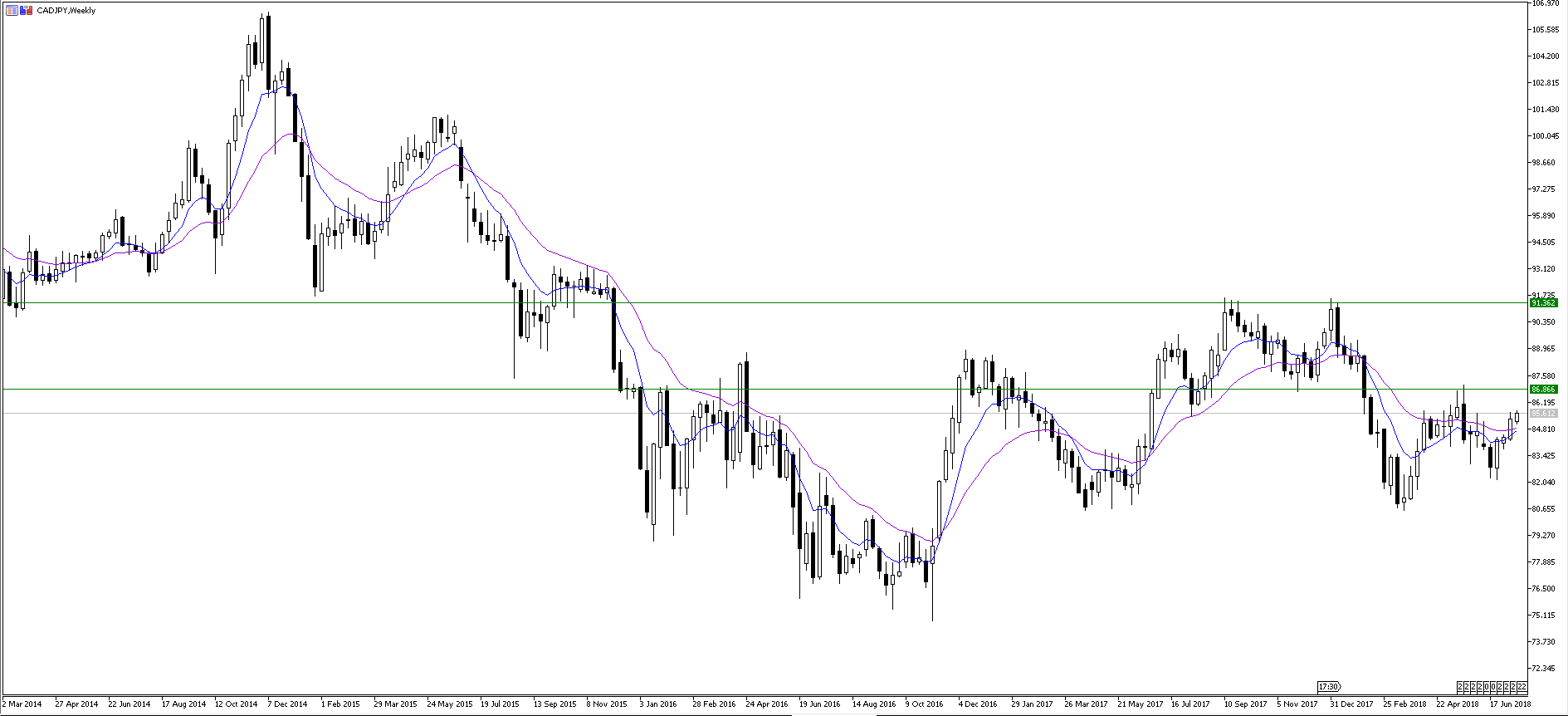This screenshot has height=716, width=1568.
Task: Click the green 91.362 price level tag
Action: (1544, 303)
